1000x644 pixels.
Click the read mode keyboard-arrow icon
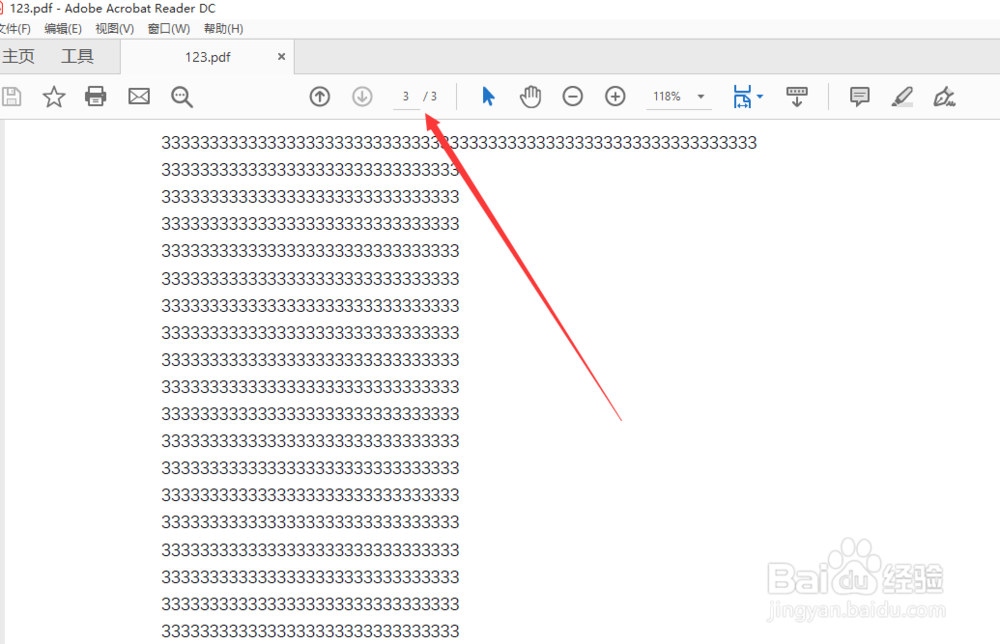tap(797, 97)
